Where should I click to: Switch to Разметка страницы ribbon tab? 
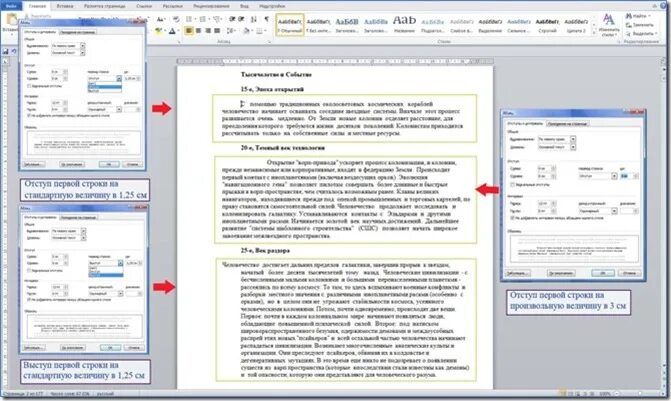click(104, 6)
